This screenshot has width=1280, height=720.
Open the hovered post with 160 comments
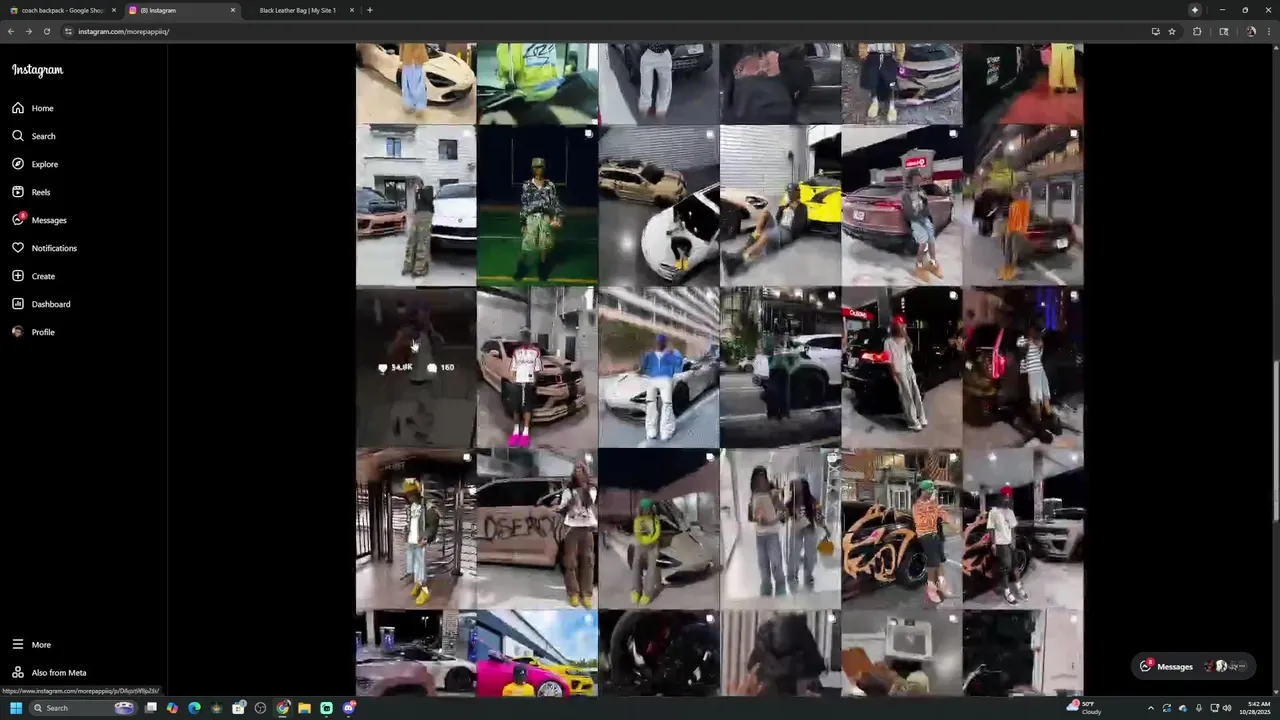click(x=416, y=367)
